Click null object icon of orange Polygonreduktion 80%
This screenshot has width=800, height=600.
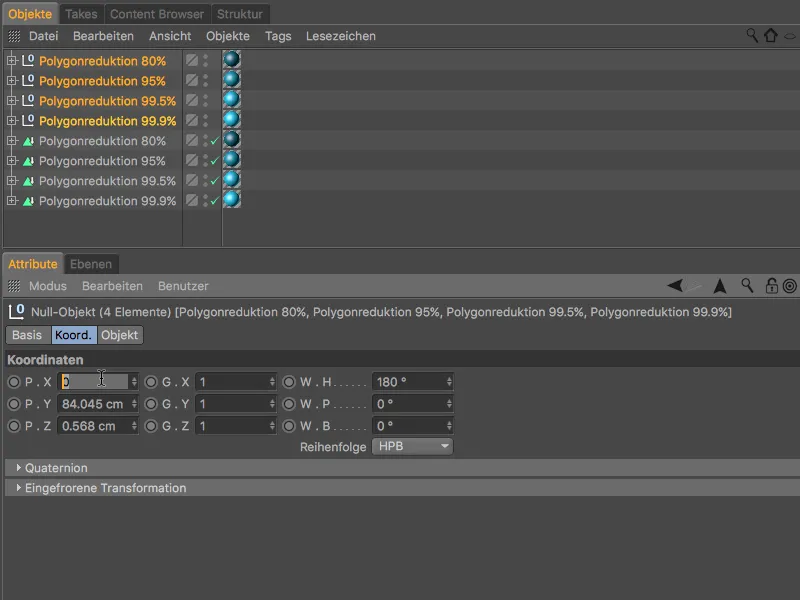point(28,61)
